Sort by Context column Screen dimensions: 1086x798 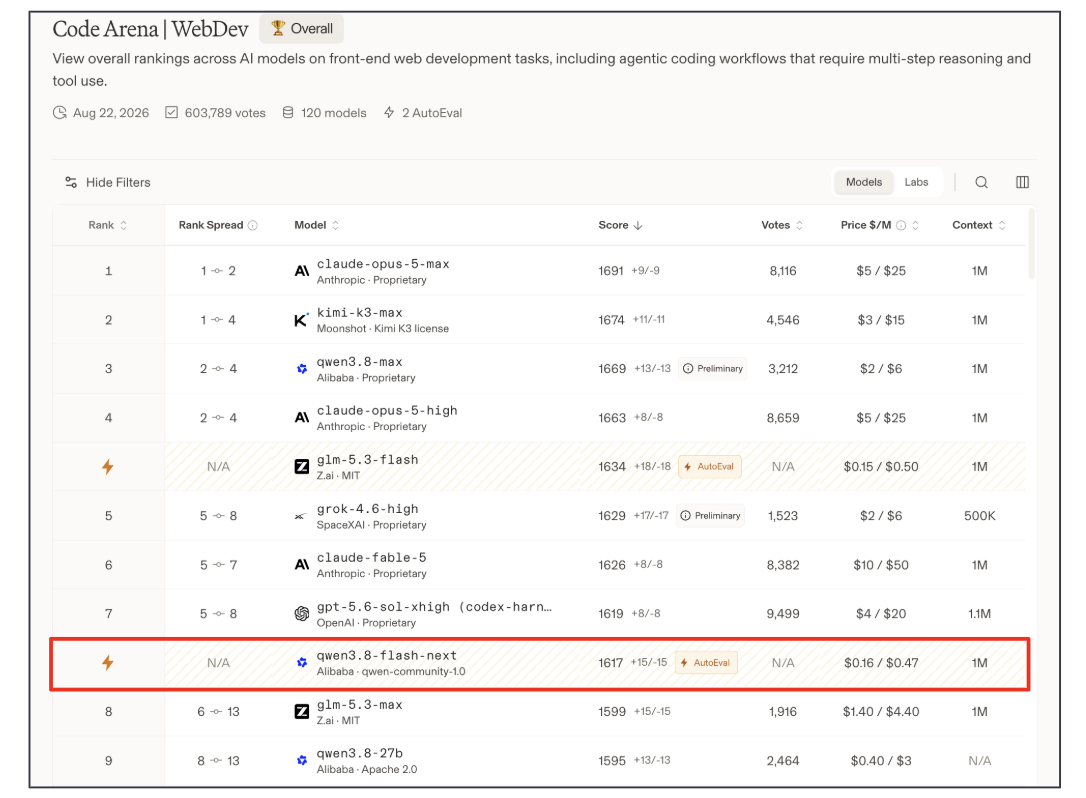click(979, 225)
